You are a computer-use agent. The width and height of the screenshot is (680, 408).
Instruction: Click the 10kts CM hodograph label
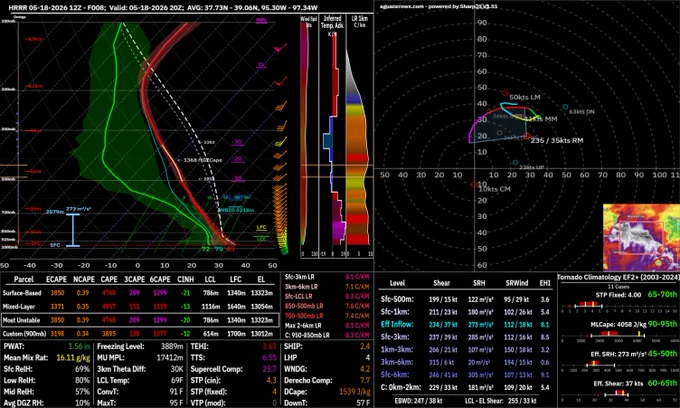pyautogui.click(x=494, y=189)
